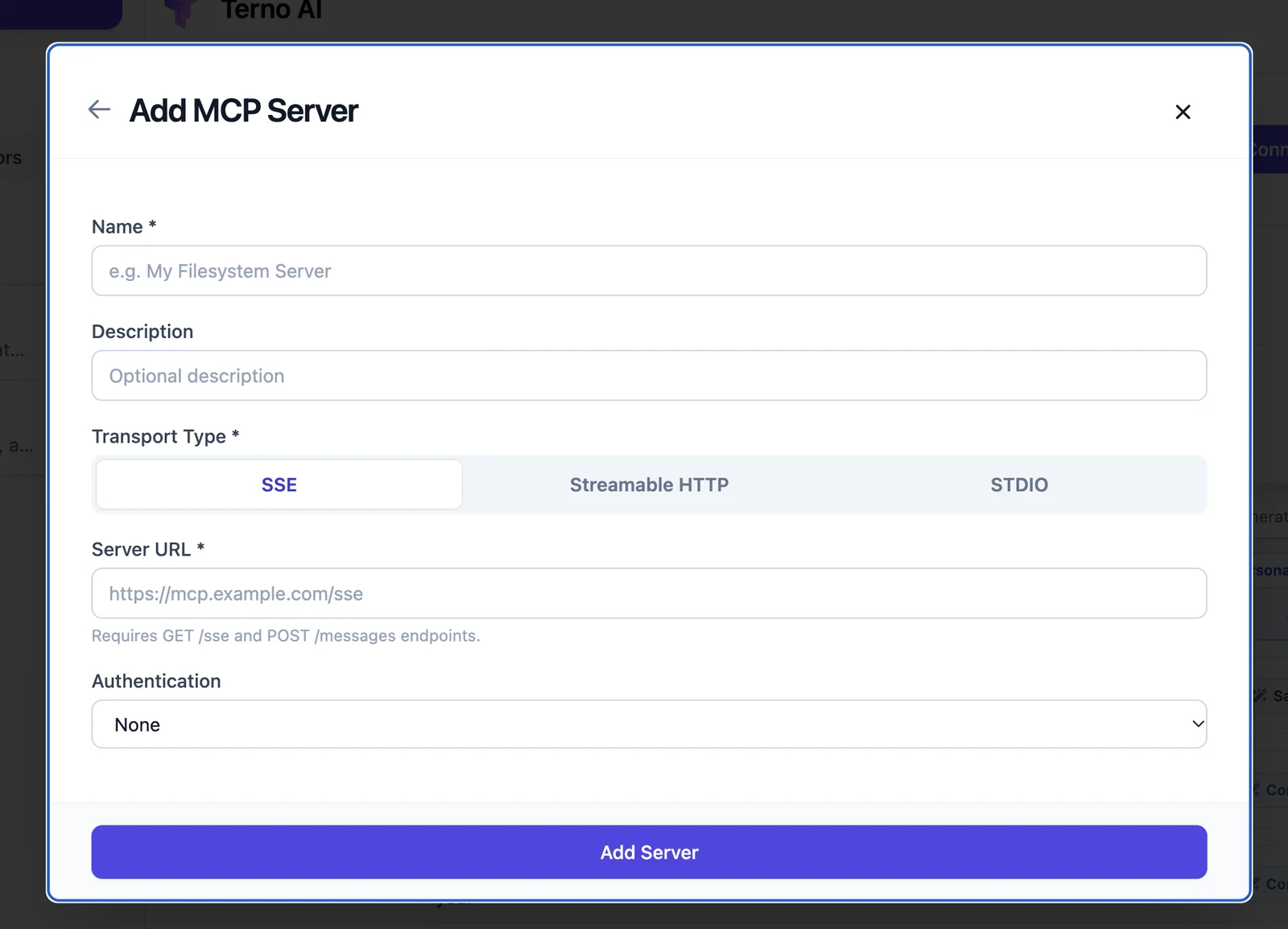Click the Server URL input field
Screen dimensions: 1288x929
click(649, 593)
